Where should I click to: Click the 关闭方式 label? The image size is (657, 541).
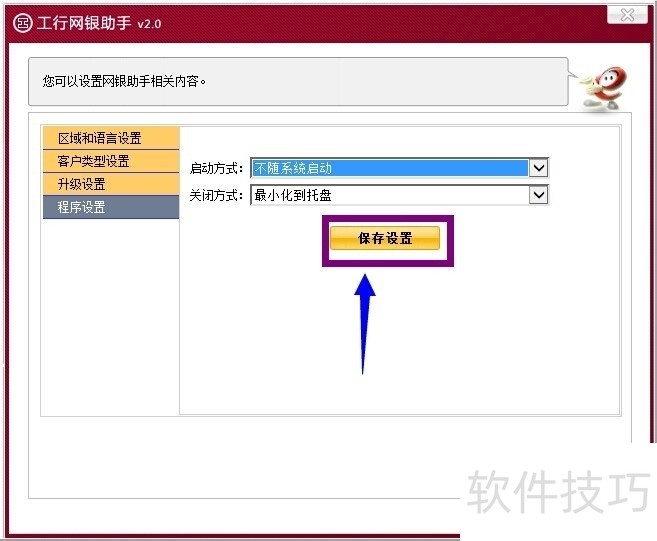216,195
